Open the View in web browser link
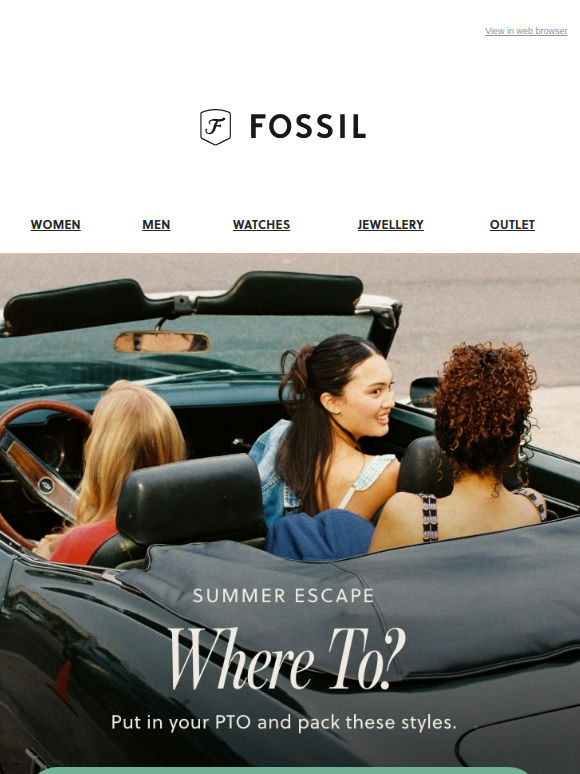The width and height of the screenshot is (580, 774). (x=526, y=31)
